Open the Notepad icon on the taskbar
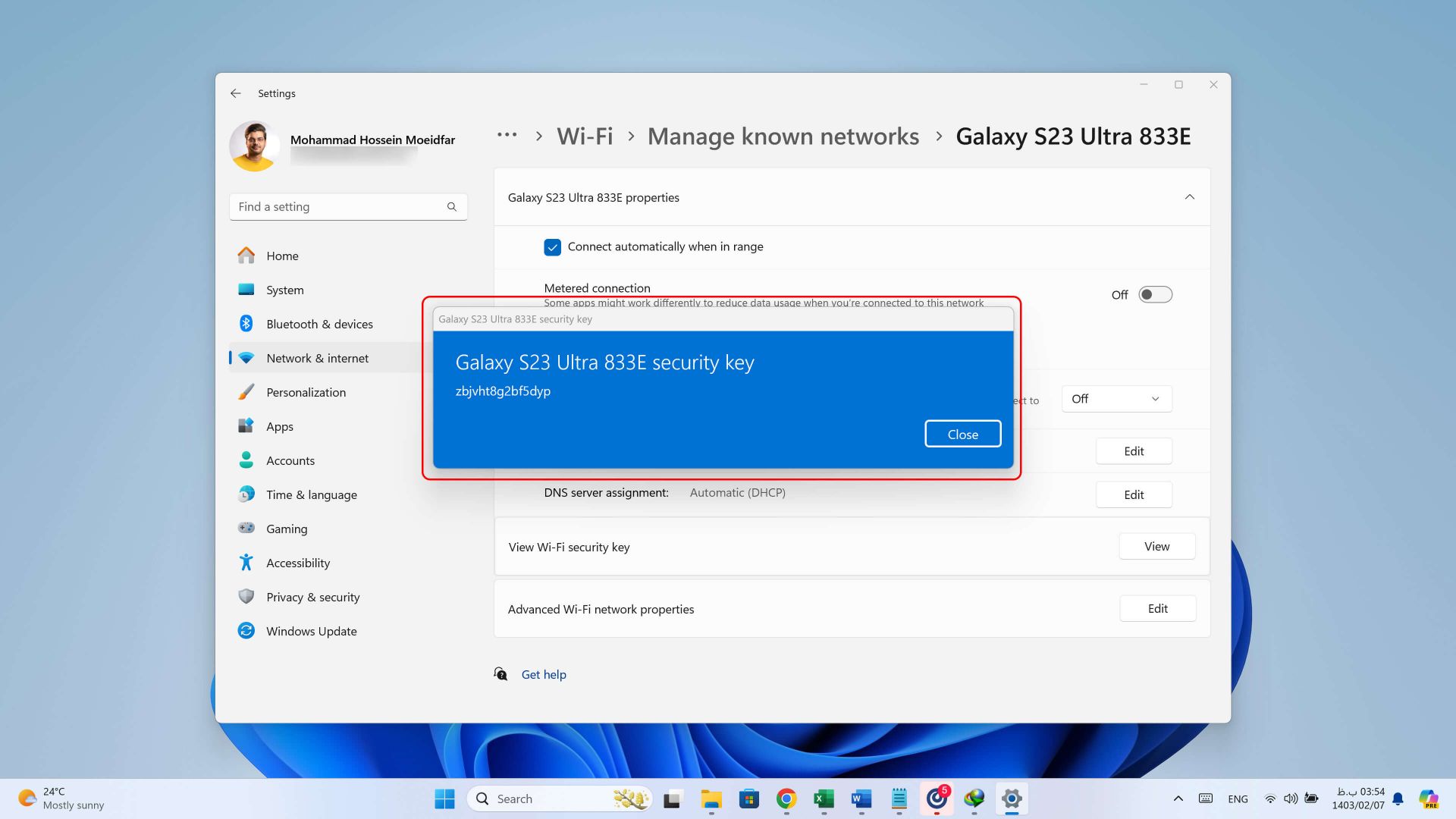The height and width of the screenshot is (819, 1456). click(x=899, y=799)
